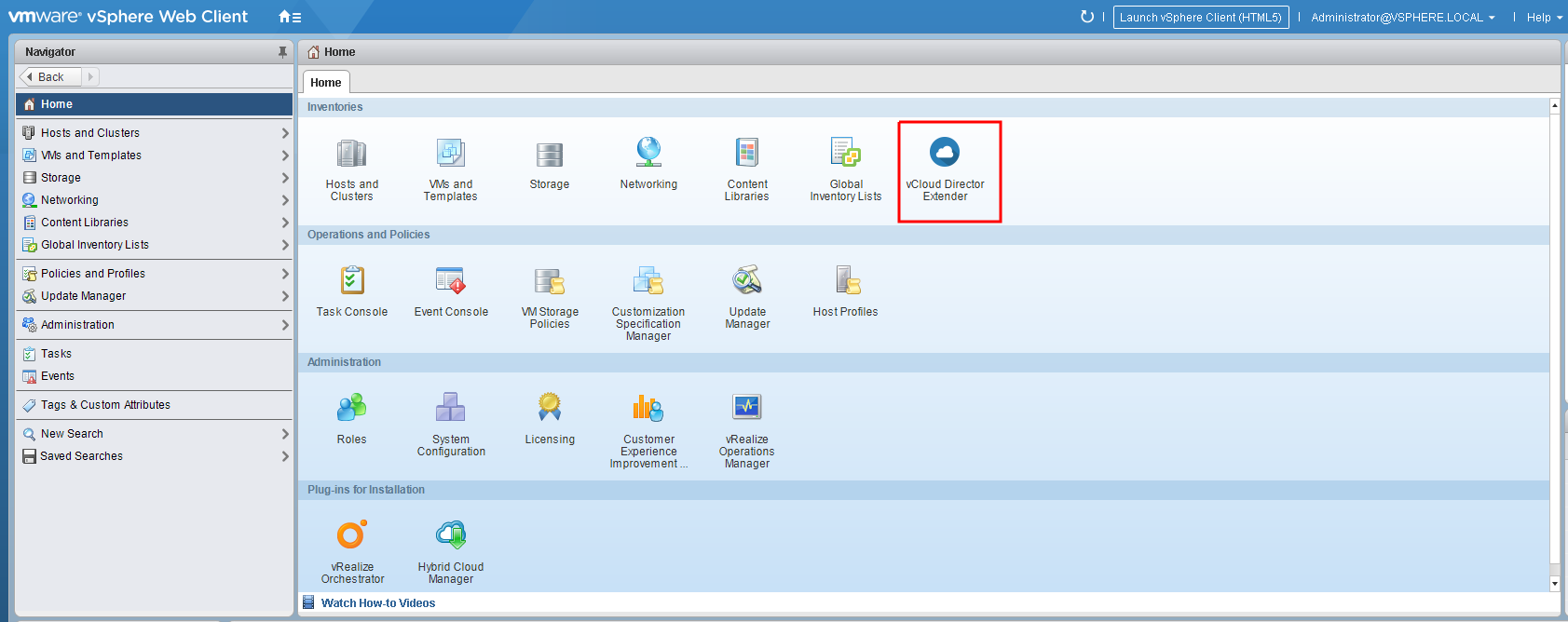The image size is (1568, 622).
Task: Pin the Navigator panel with the pushpin icon
Action: [x=282, y=52]
